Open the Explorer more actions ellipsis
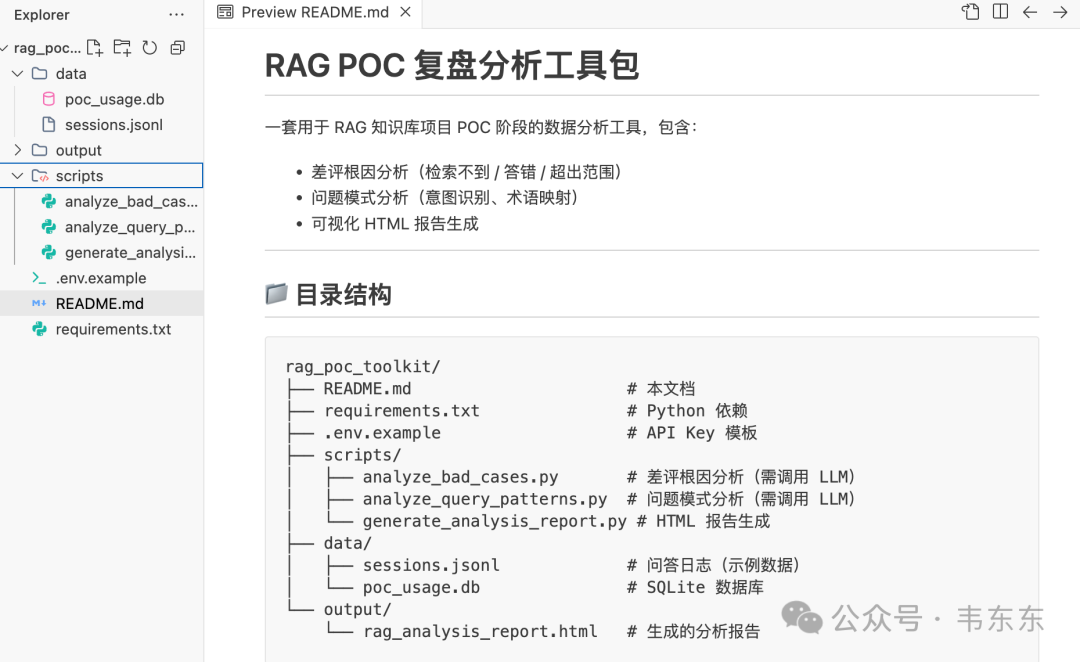This screenshot has width=1080, height=662. 177,15
